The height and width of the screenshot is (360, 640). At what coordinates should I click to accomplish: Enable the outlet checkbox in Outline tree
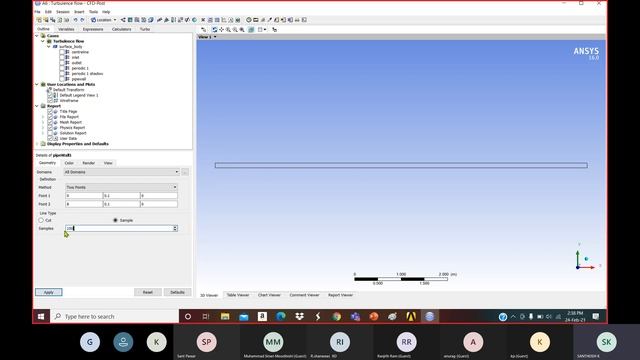(62, 63)
